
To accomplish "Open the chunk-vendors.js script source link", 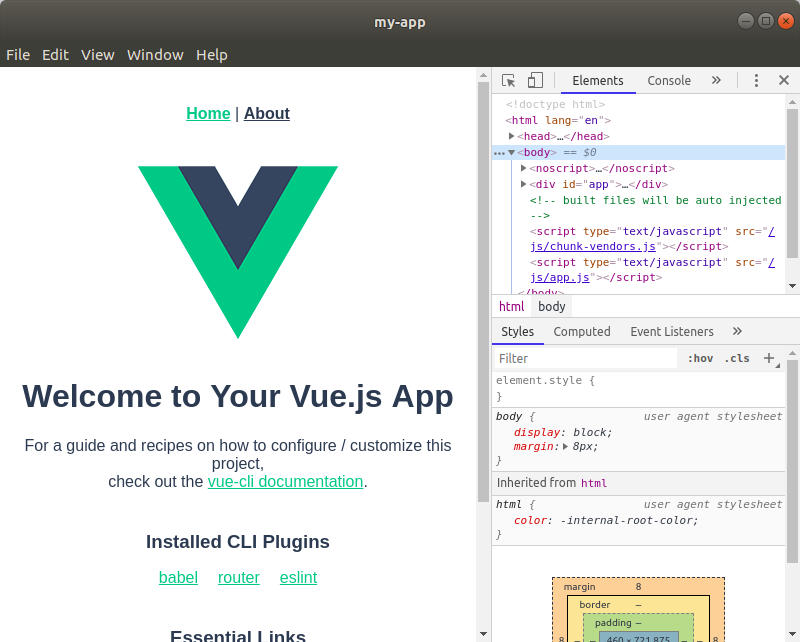I will (x=593, y=246).
